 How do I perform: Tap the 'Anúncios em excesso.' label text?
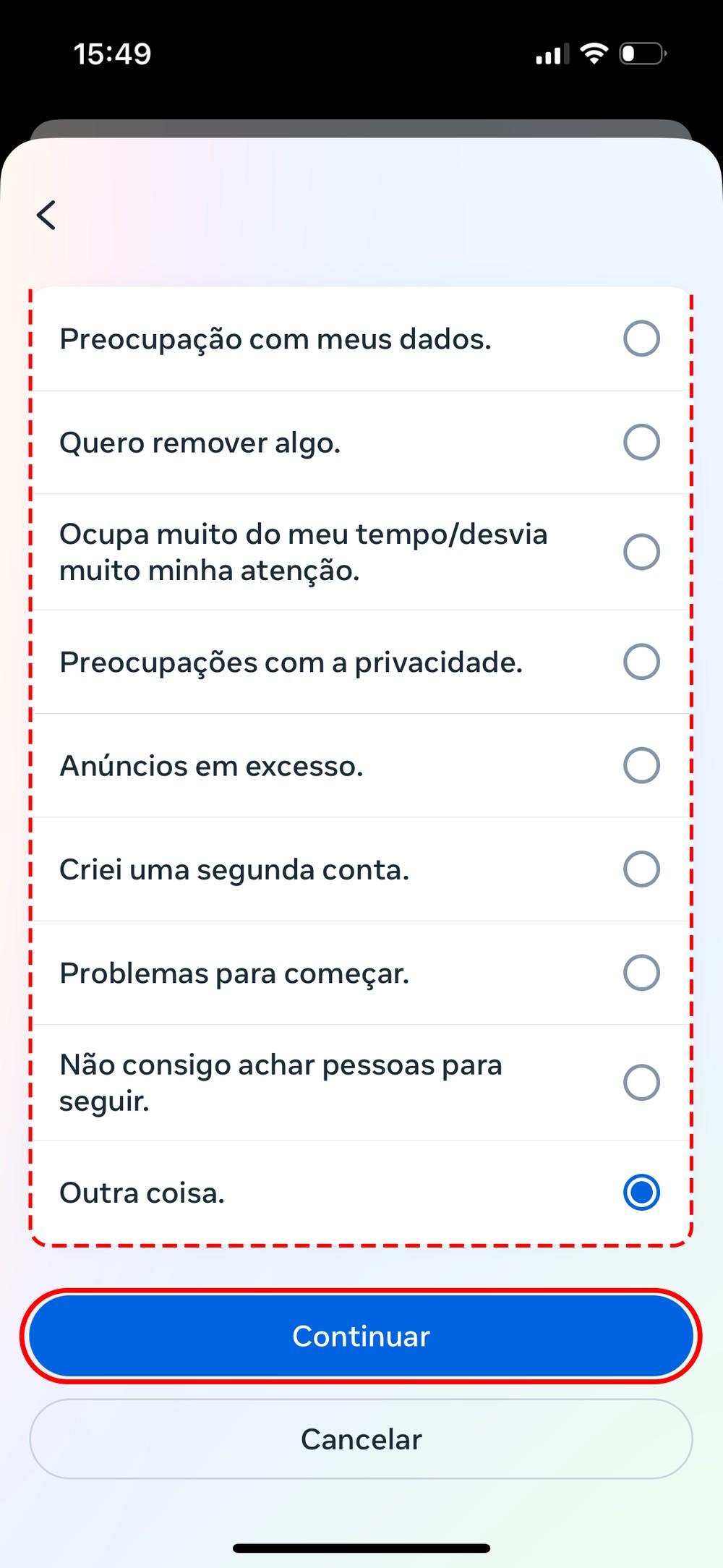click(x=211, y=766)
